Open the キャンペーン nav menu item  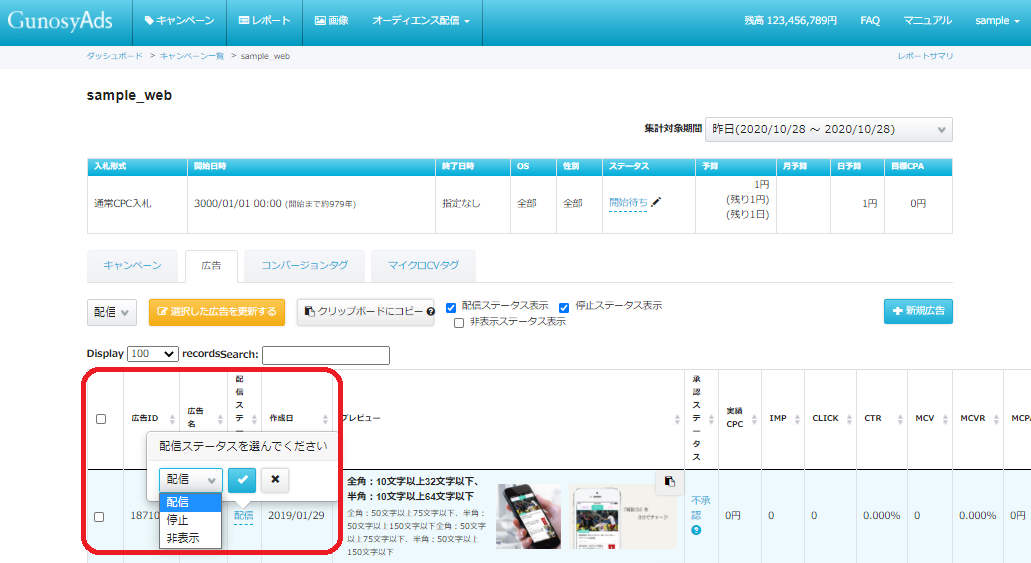coord(180,21)
